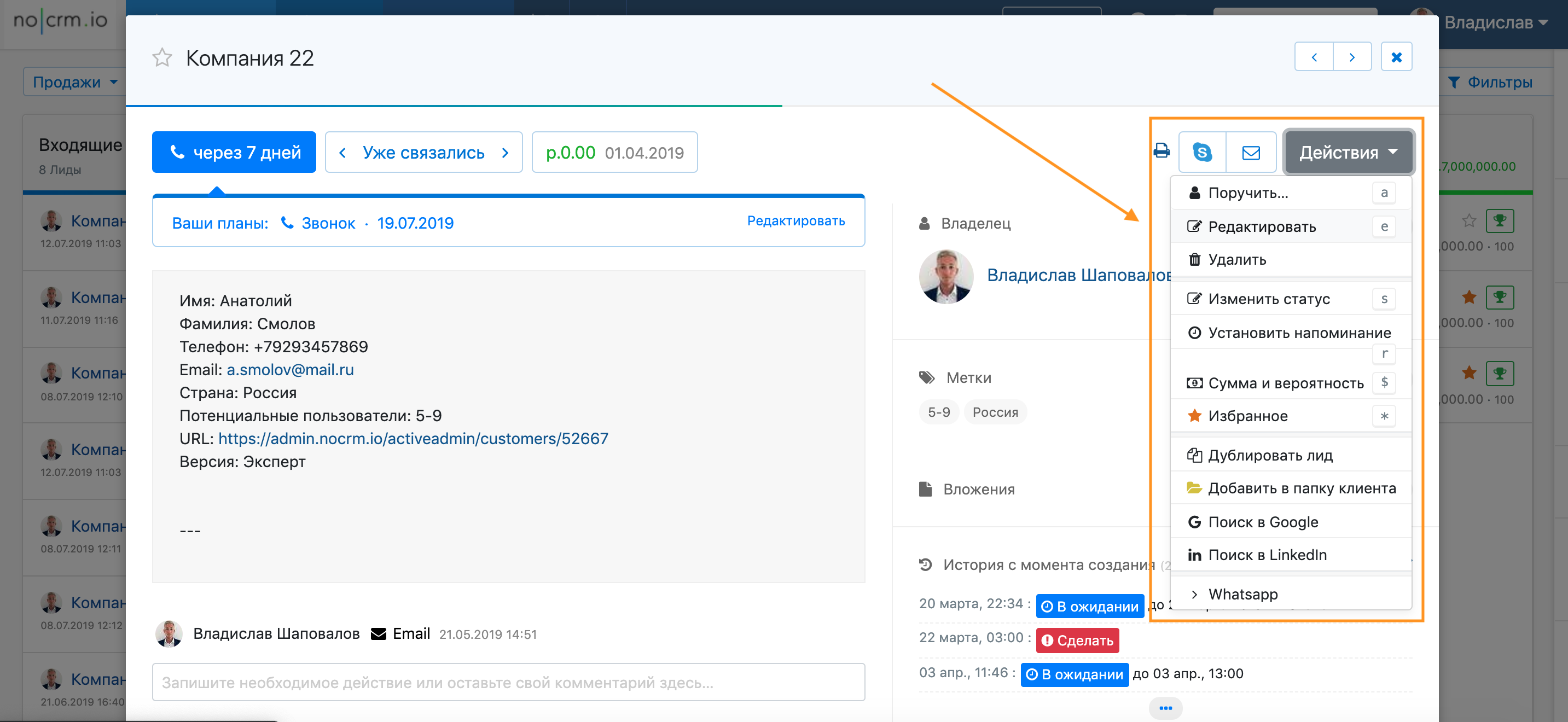Open the a.smolov@mail.ru email link

coord(290,370)
